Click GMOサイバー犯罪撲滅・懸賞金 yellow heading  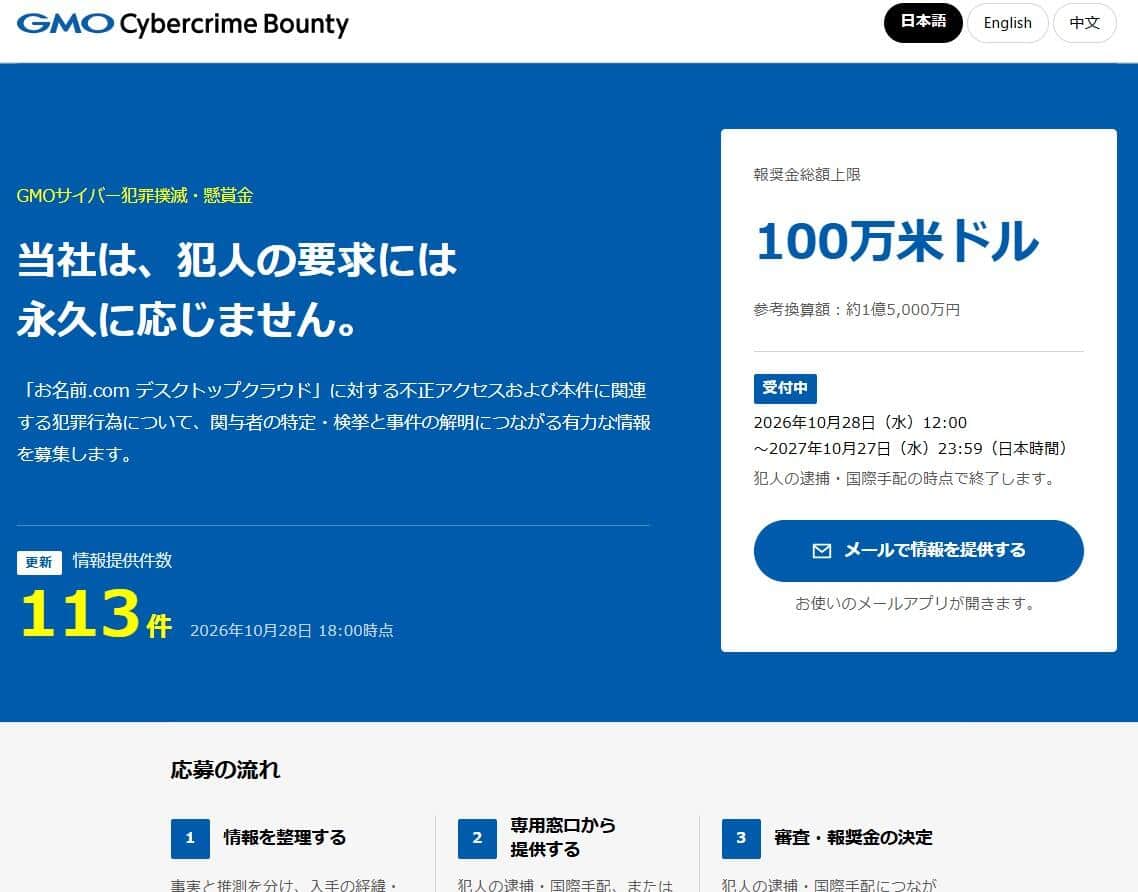pyautogui.click(x=135, y=195)
